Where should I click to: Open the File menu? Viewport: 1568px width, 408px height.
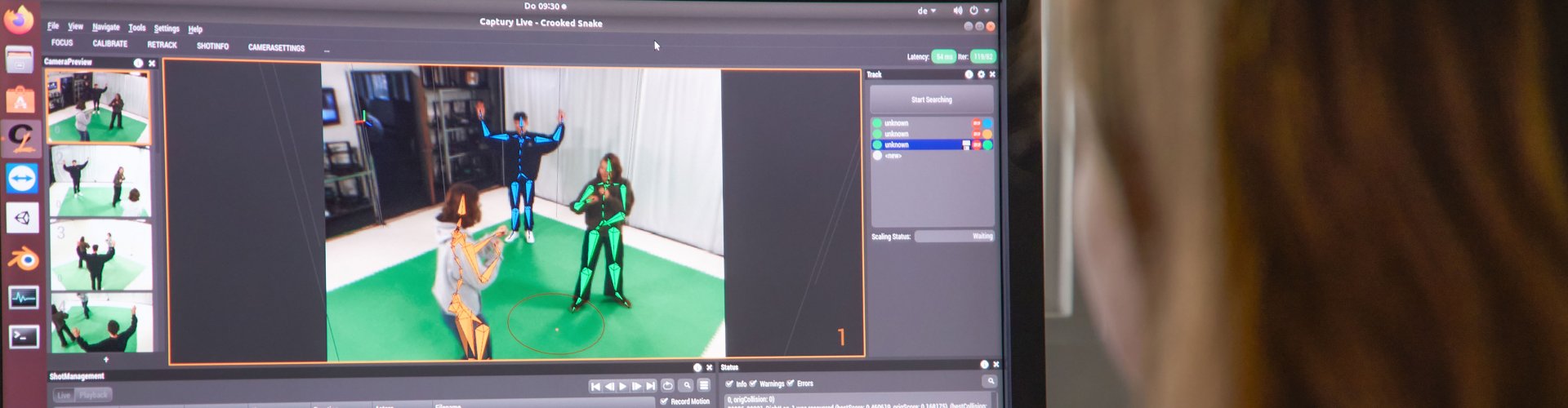[x=53, y=26]
